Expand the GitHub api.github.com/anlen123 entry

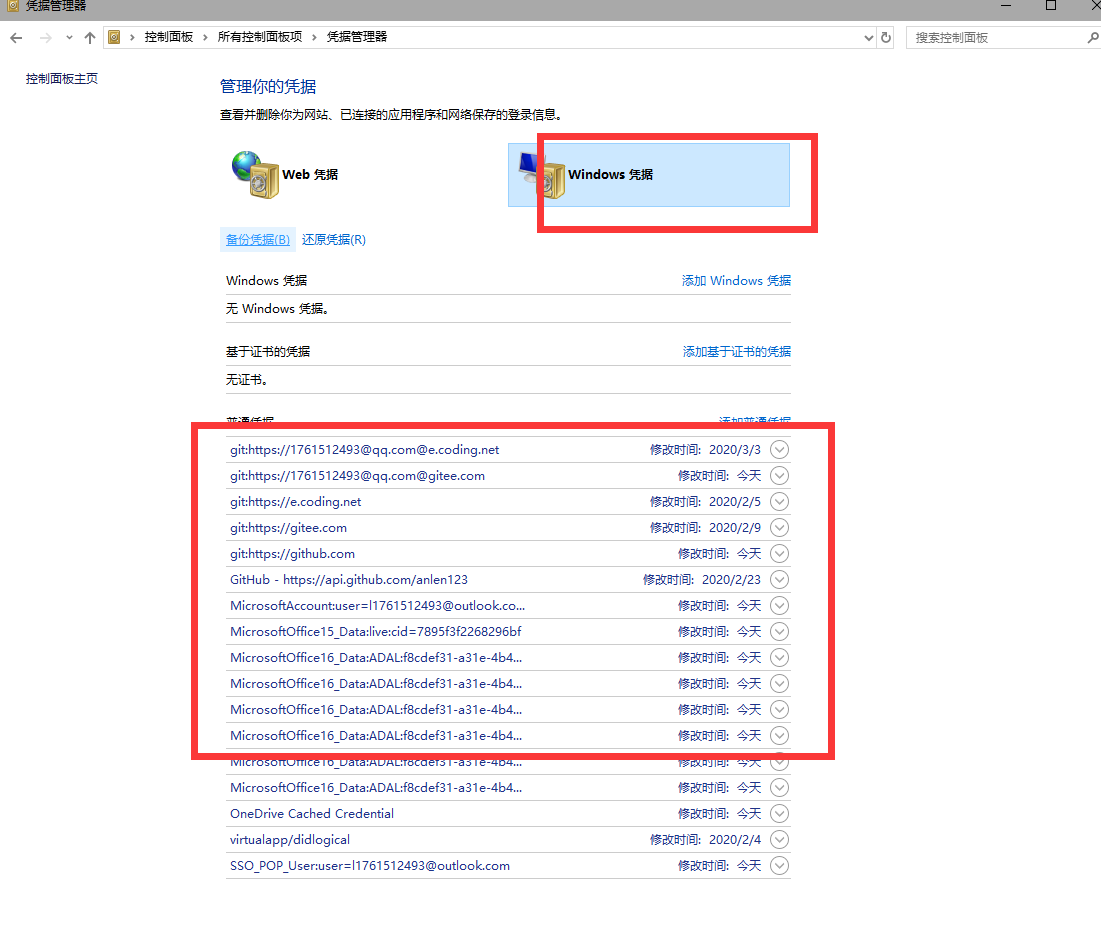[x=779, y=580]
